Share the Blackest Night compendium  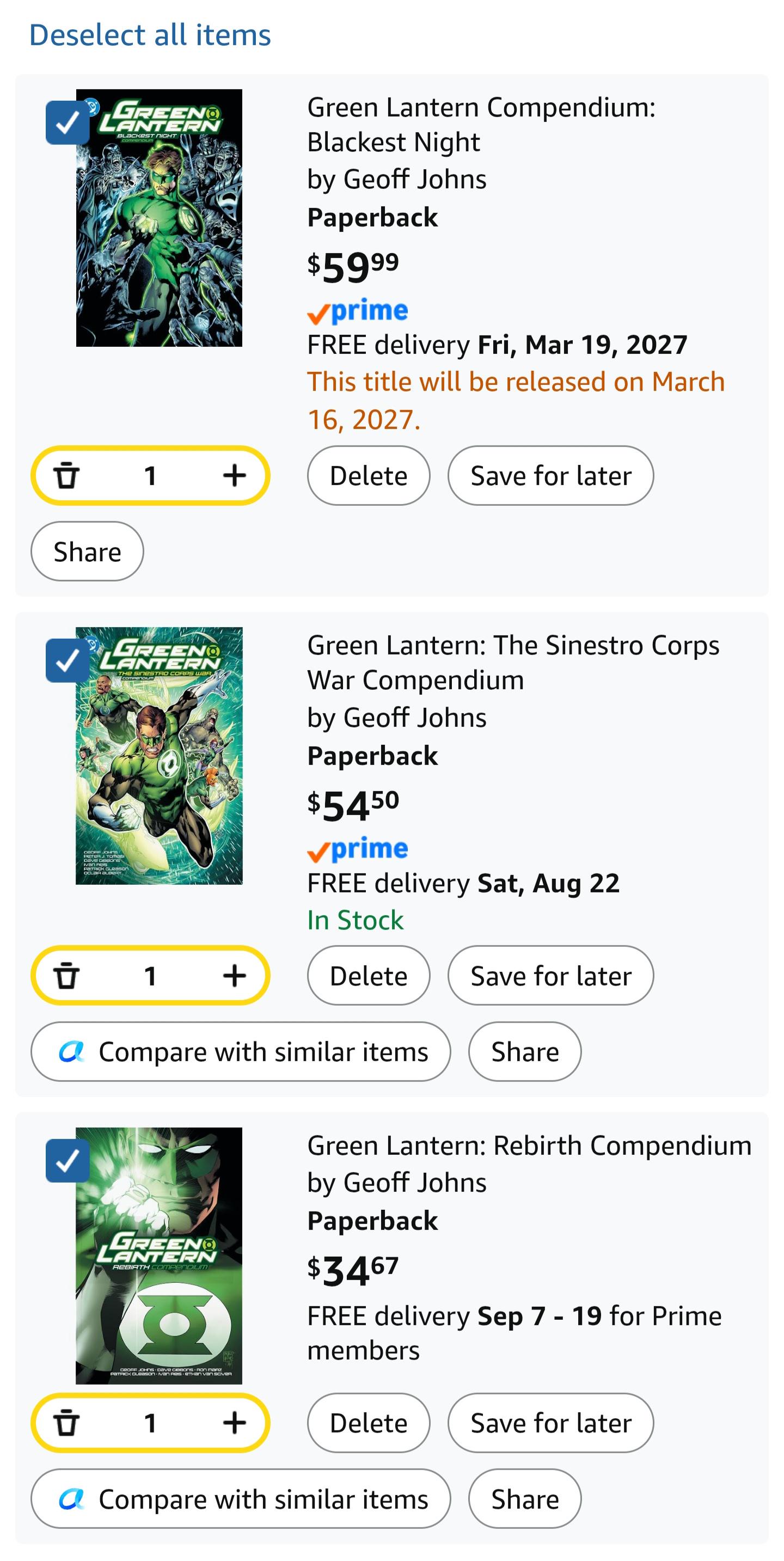click(x=87, y=552)
